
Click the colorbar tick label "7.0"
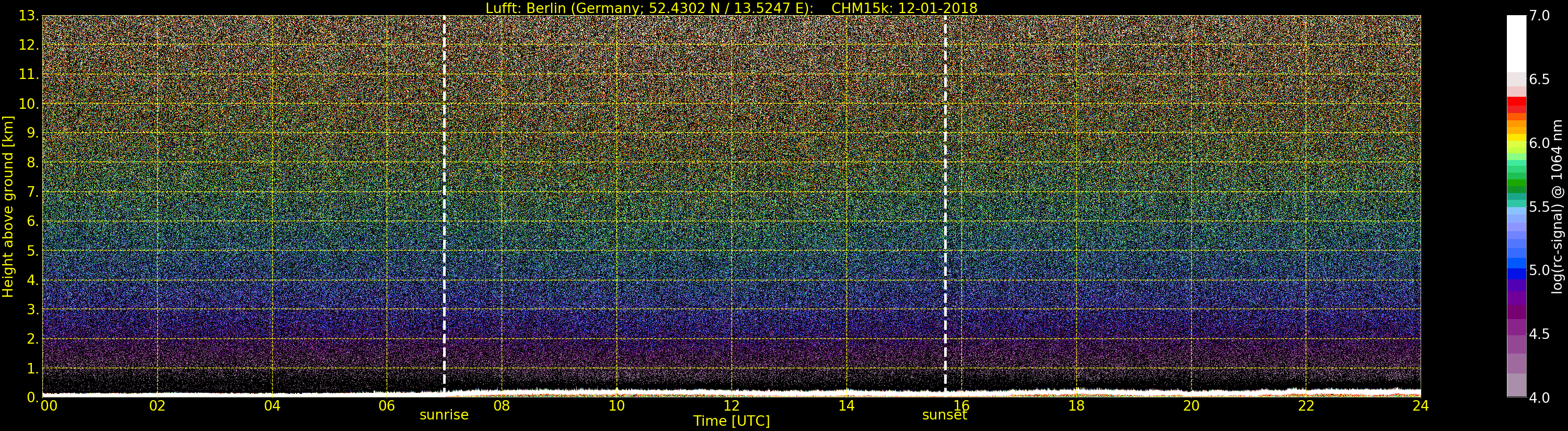click(x=1539, y=16)
